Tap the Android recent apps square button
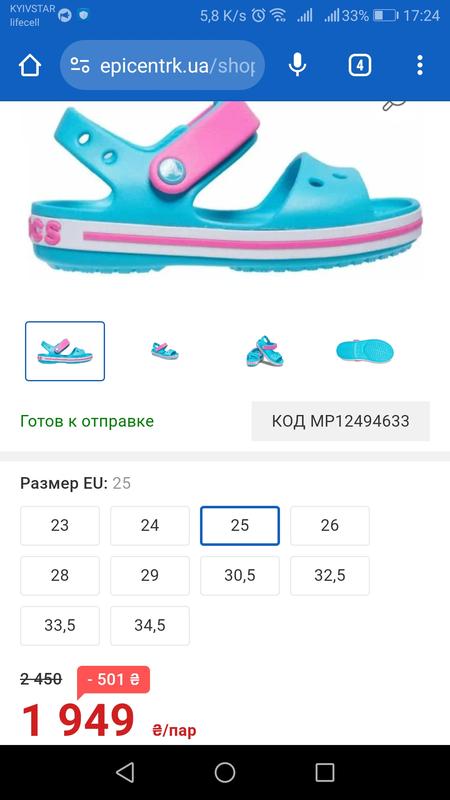The width and height of the screenshot is (450, 800). coord(324,772)
